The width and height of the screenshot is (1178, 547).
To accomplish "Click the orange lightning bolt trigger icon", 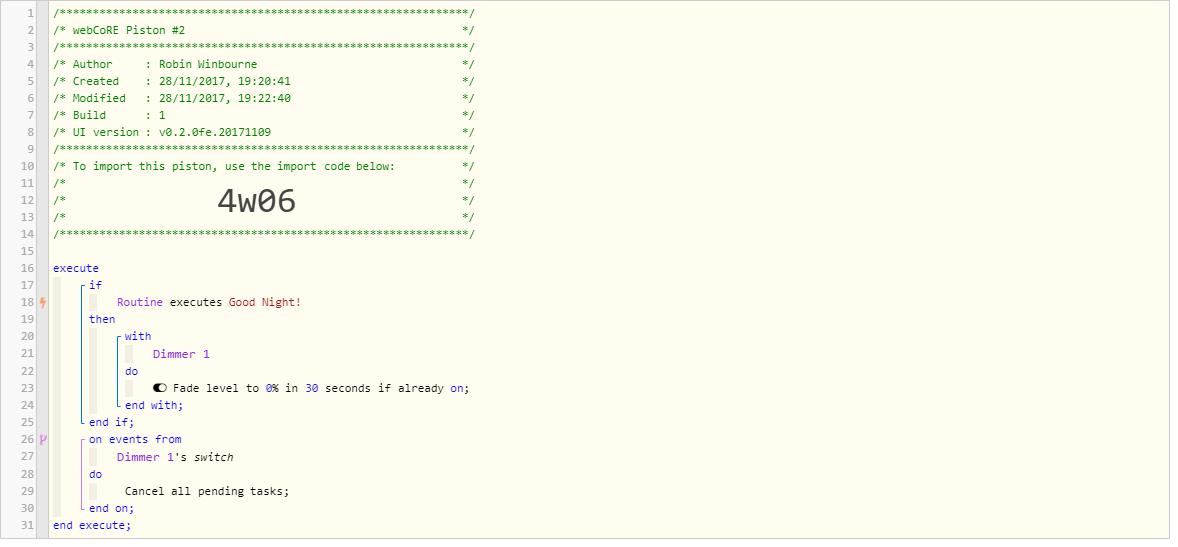I will pos(43,302).
